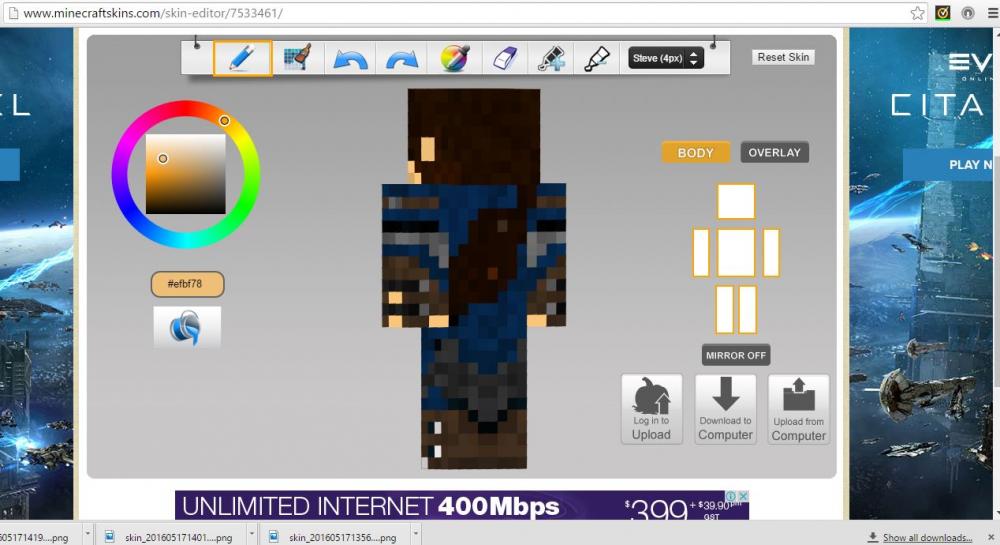The width and height of the screenshot is (1000, 545).
Task: Click Show all downloads link
Action: point(927,538)
